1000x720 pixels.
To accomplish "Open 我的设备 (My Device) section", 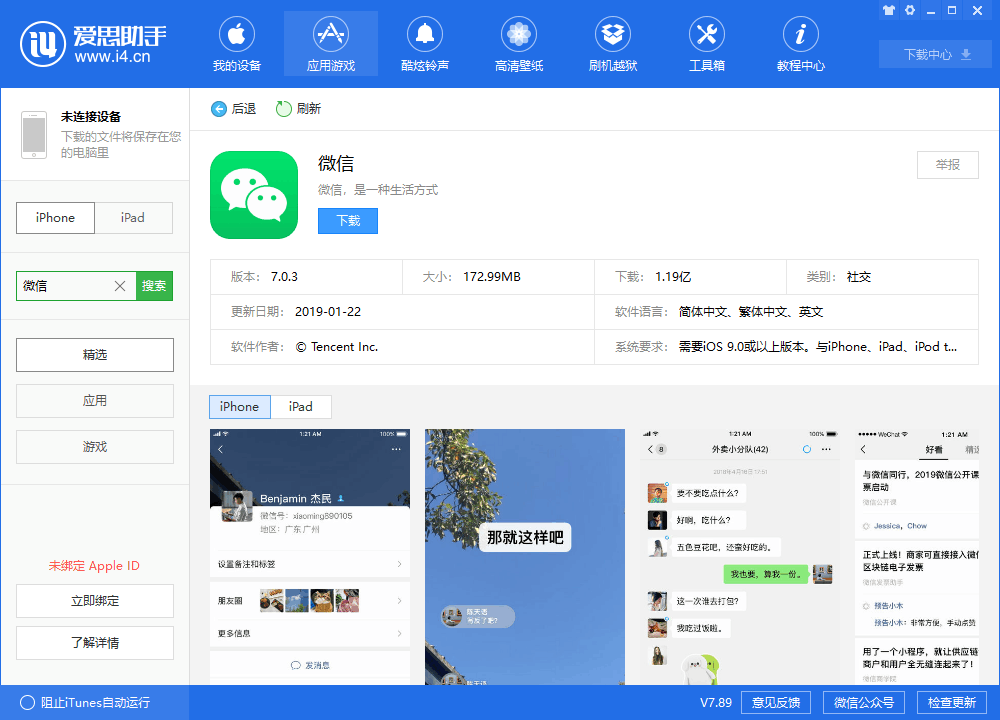I will [x=237, y=44].
